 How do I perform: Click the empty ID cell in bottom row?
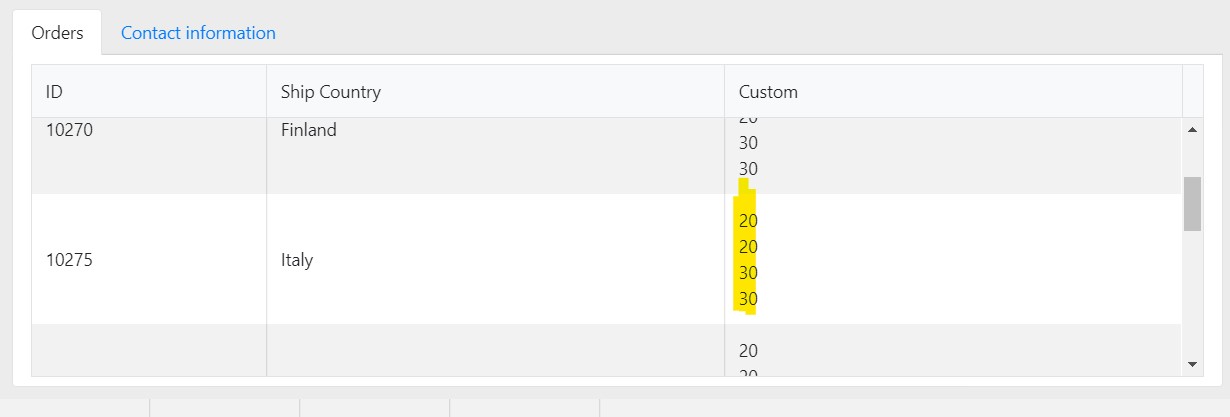pyautogui.click(x=149, y=351)
